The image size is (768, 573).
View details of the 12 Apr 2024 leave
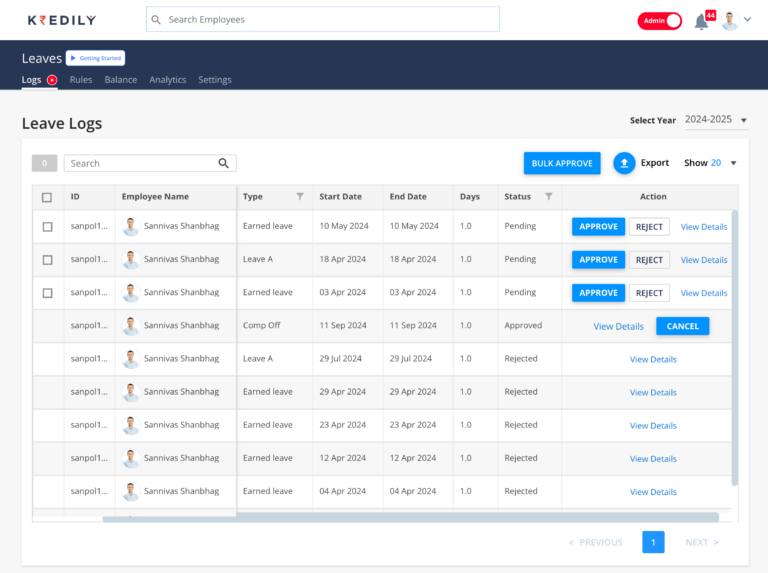coord(653,459)
